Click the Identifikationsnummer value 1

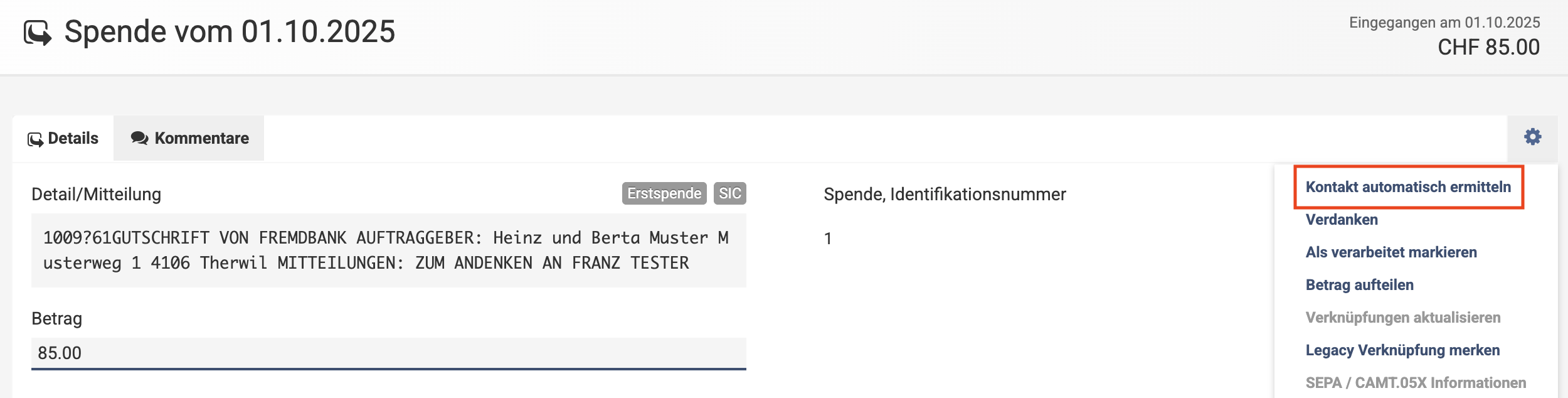click(828, 239)
